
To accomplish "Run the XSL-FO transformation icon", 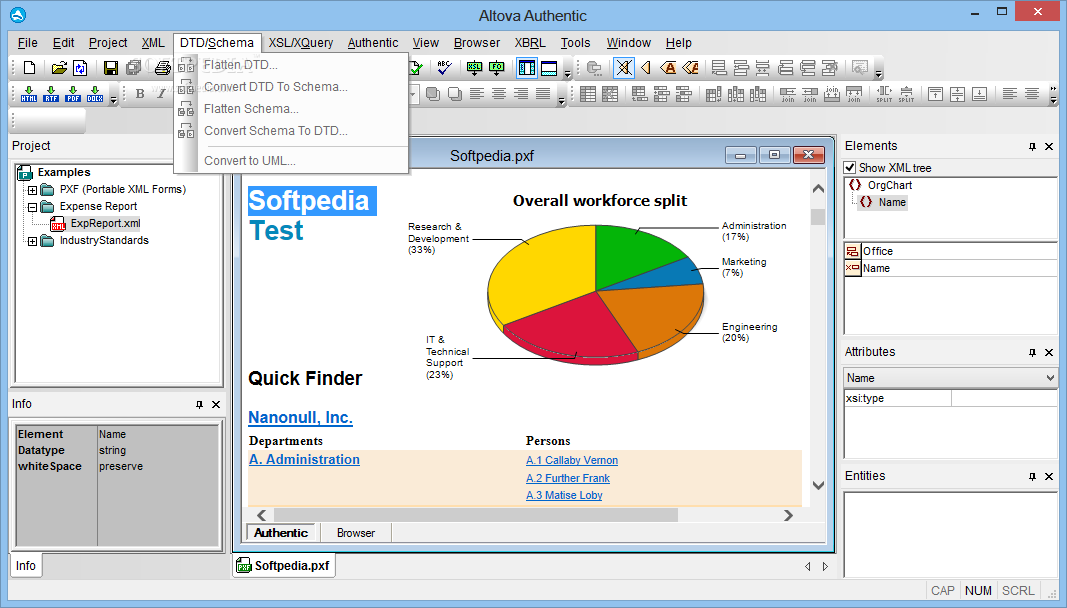I will 497,67.
